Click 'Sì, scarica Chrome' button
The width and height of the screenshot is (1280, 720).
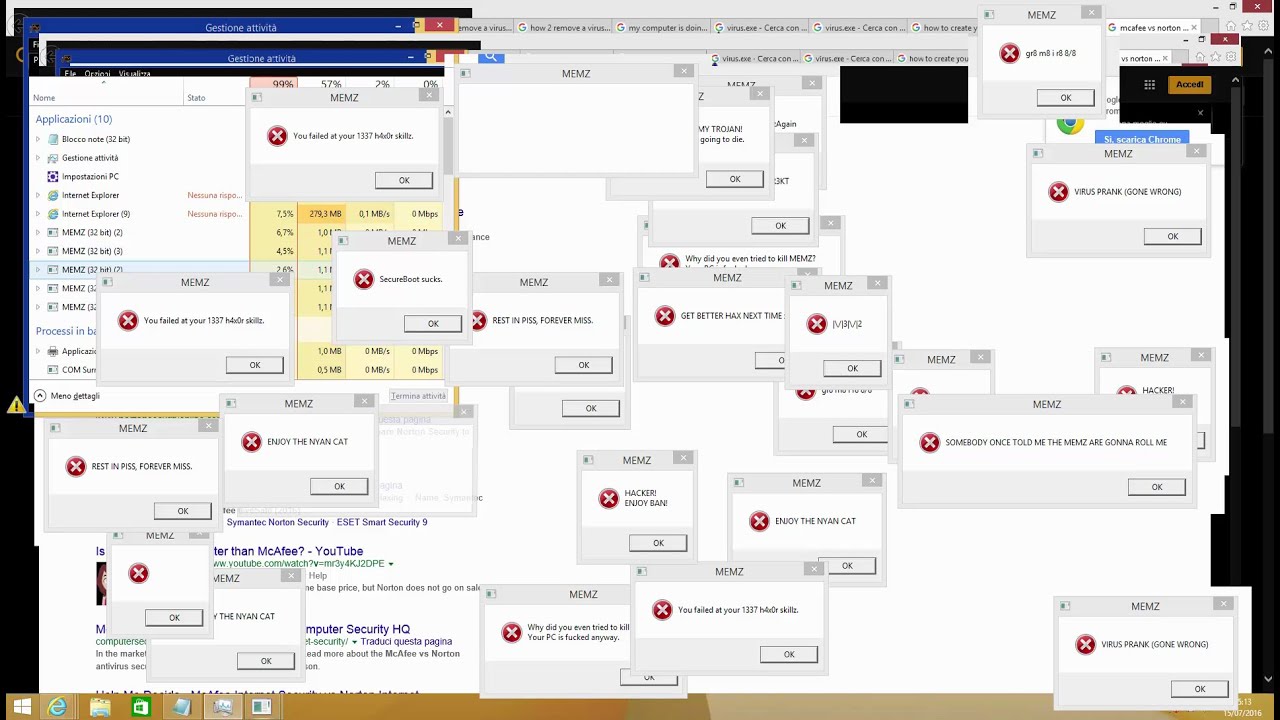pyautogui.click(x=1142, y=139)
